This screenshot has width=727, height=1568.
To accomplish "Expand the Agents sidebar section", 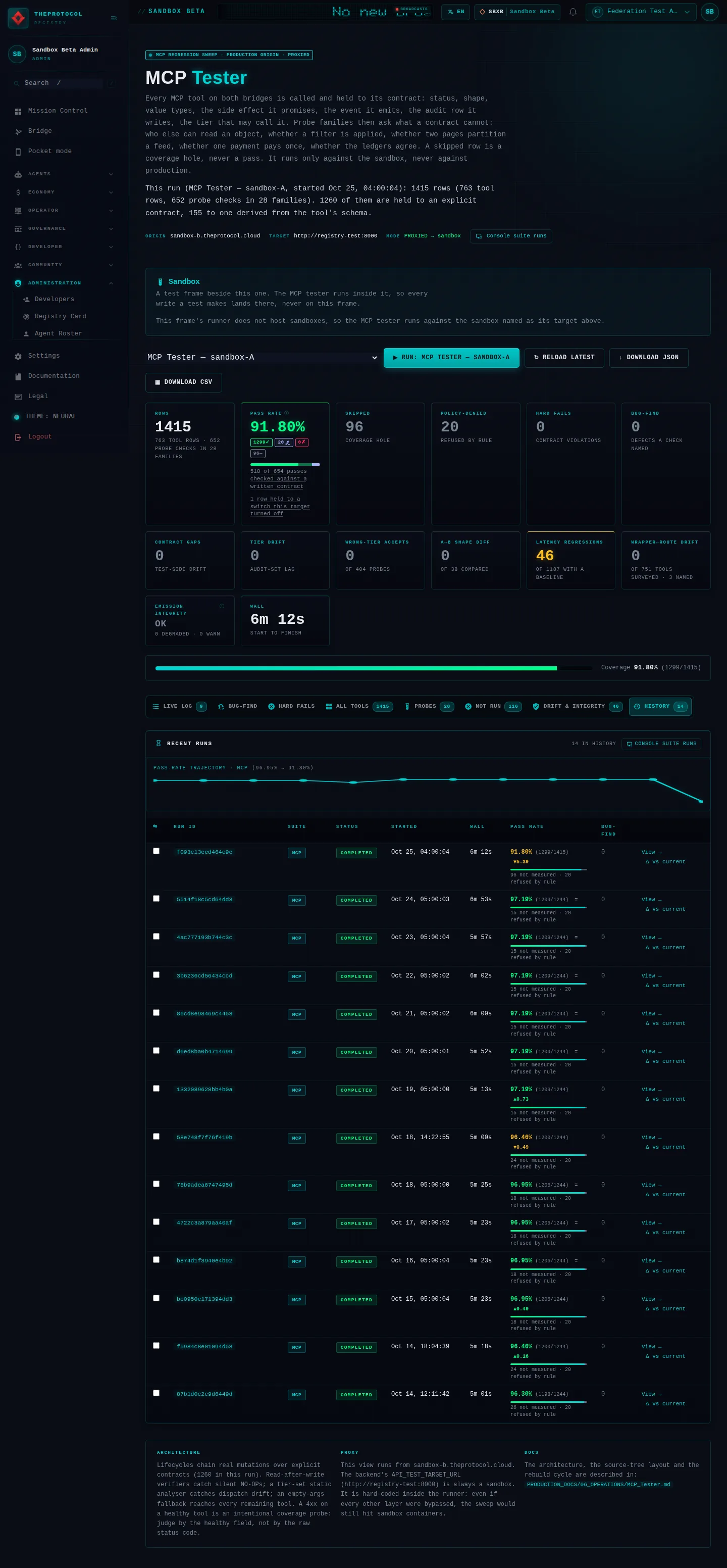I will pyautogui.click(x=64, y=174).
